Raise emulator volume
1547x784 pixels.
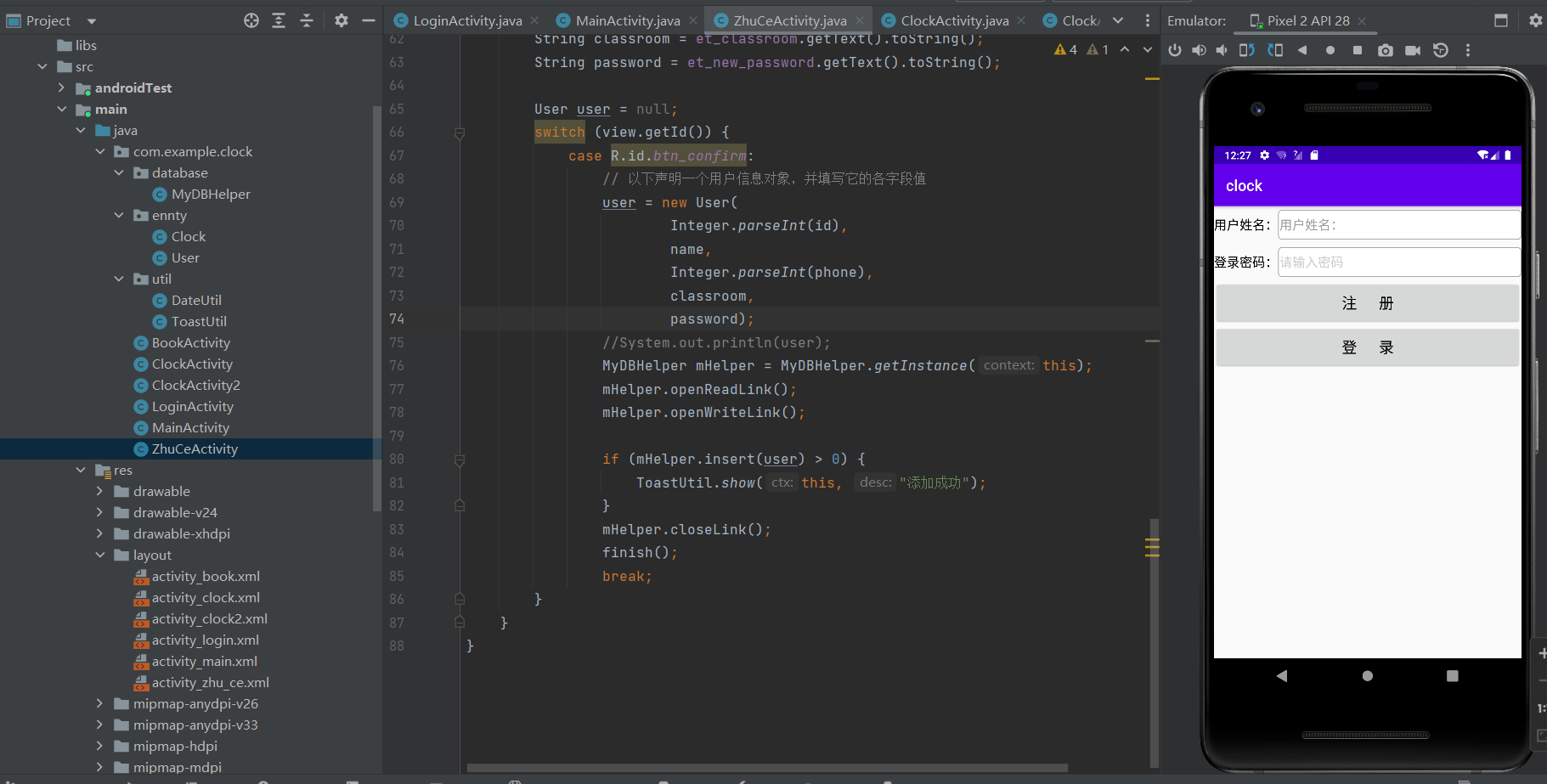click(x=1199, y=50)
